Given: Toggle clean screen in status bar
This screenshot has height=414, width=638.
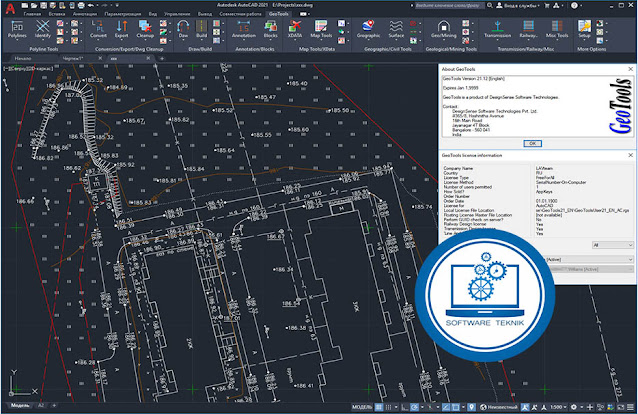Looking at the screenshot, I should tap(620, 407).
